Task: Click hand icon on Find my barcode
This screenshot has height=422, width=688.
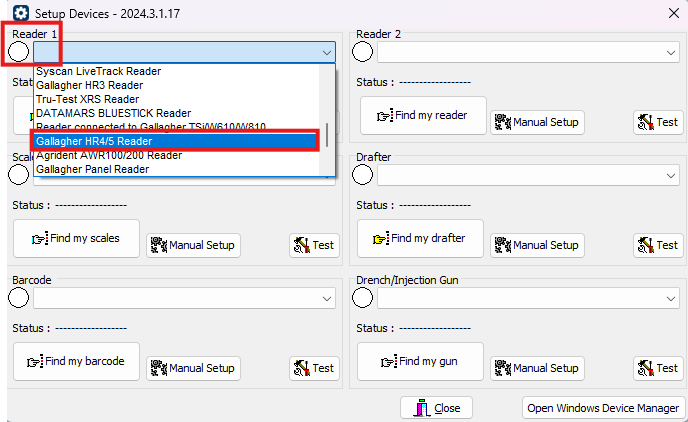Action: tap(35, 361)
